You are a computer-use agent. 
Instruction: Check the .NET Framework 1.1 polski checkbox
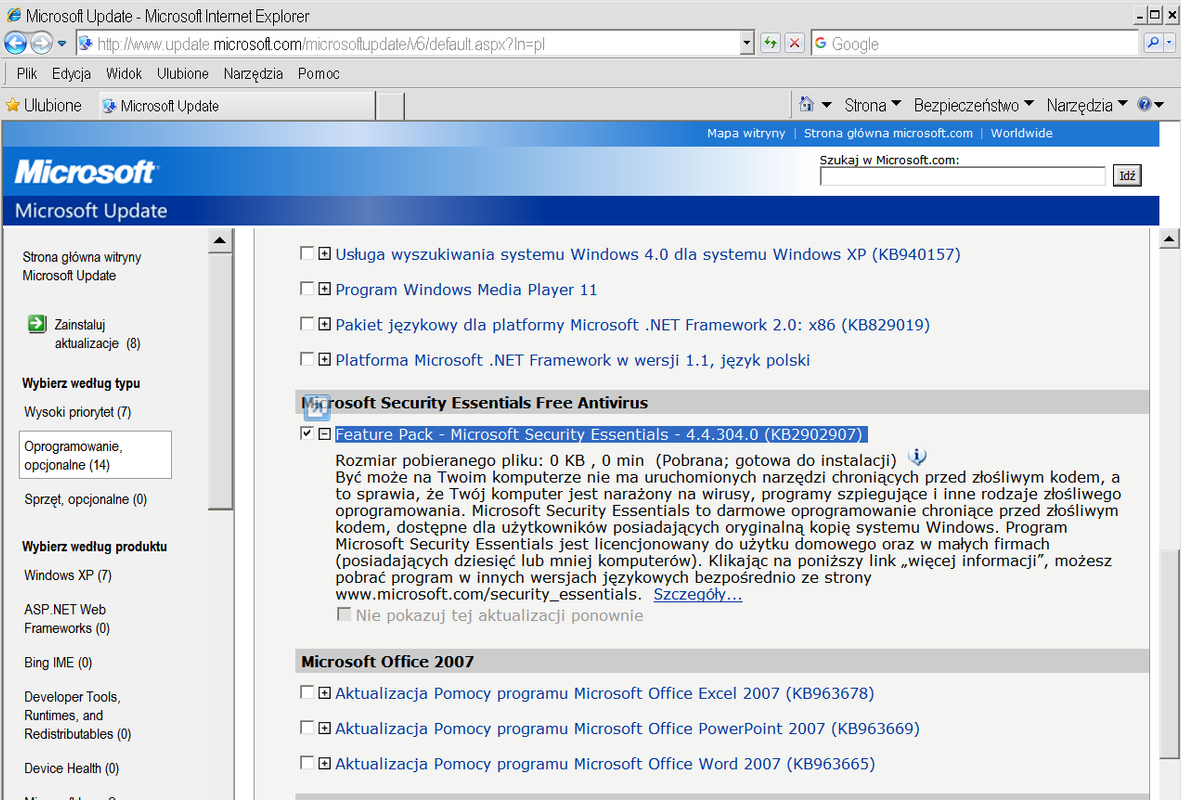pos(307,359)
